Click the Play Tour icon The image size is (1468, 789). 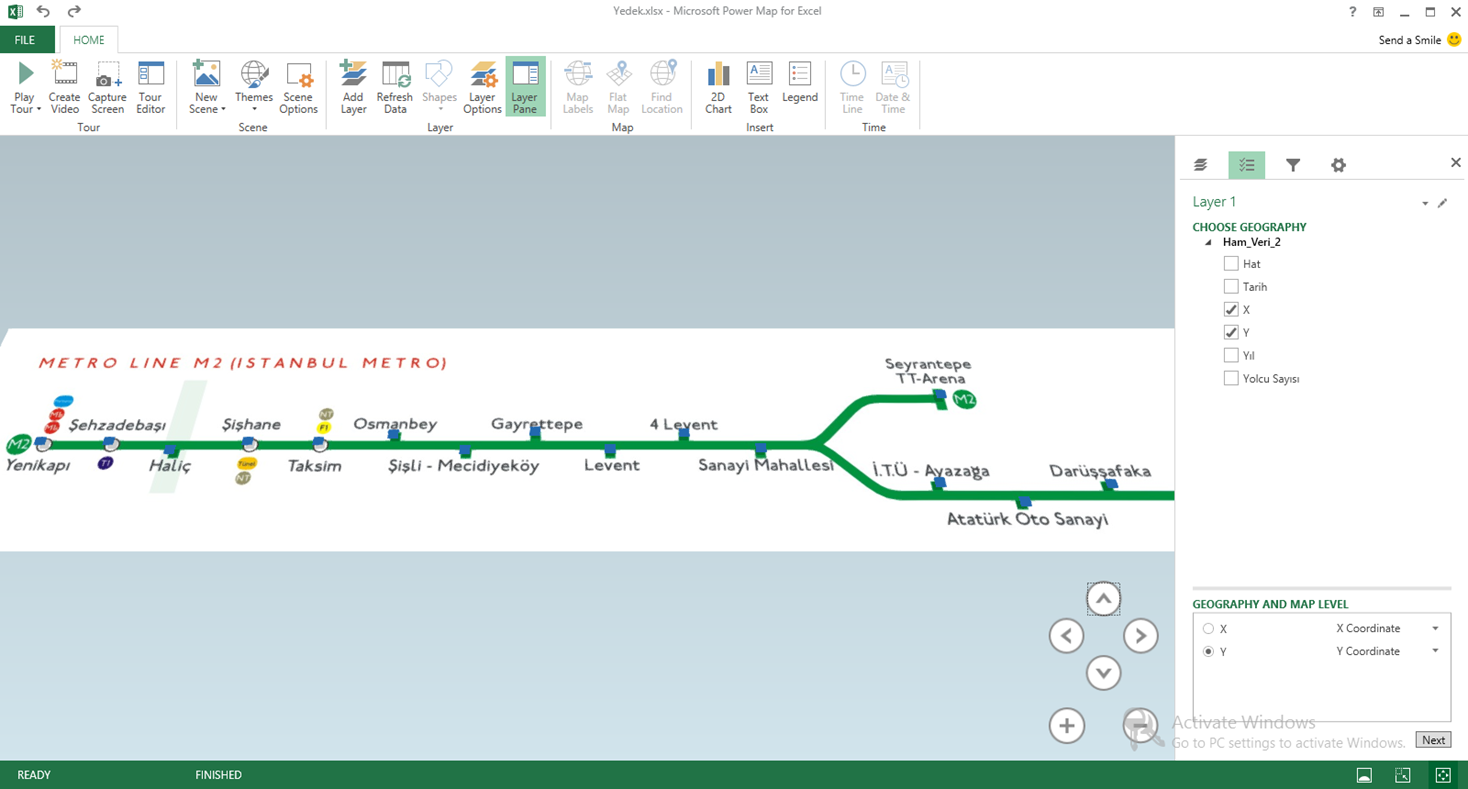(x=25, y=74)
